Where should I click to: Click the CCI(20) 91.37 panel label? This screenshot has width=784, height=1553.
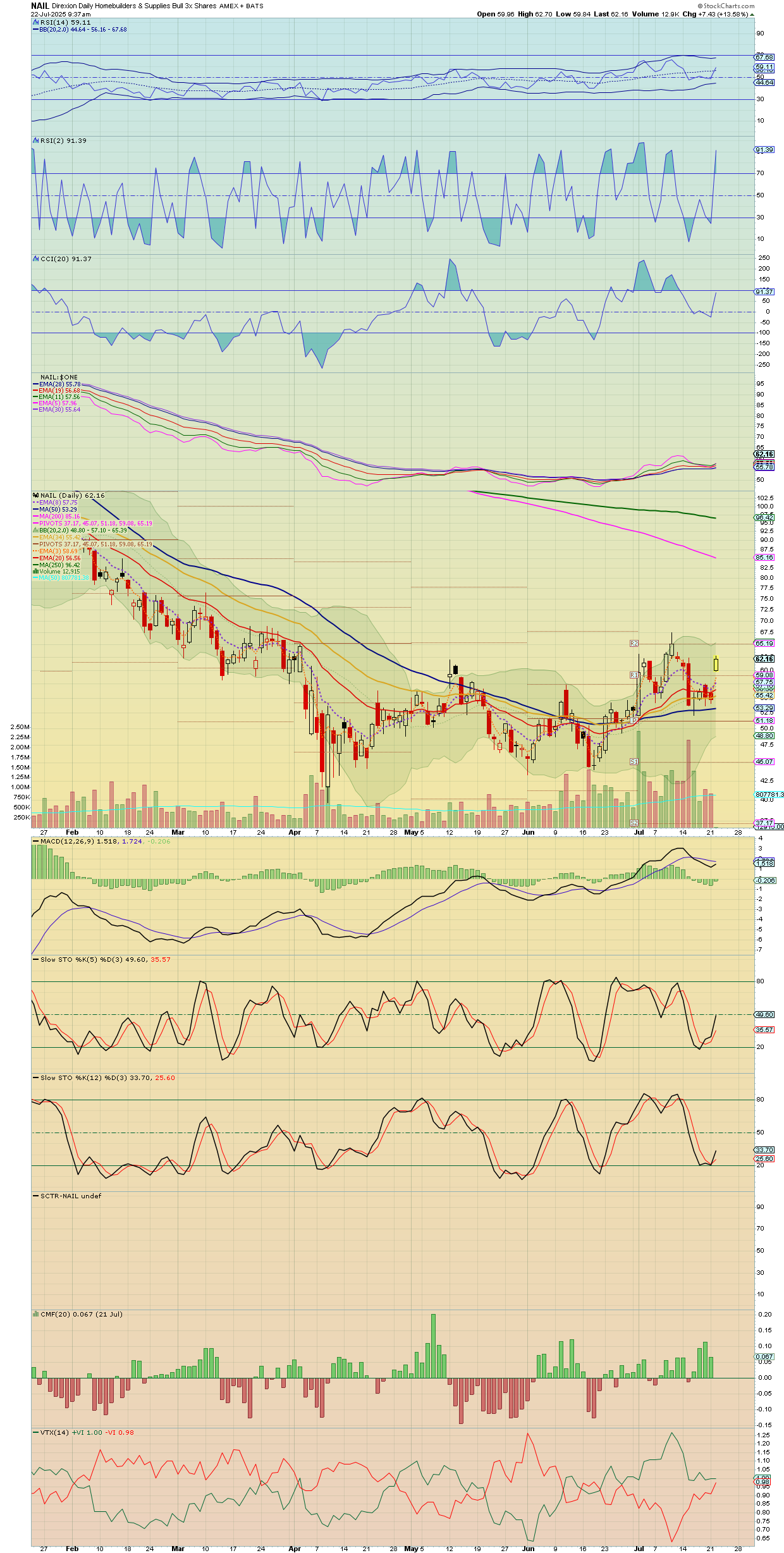point(66,259)
